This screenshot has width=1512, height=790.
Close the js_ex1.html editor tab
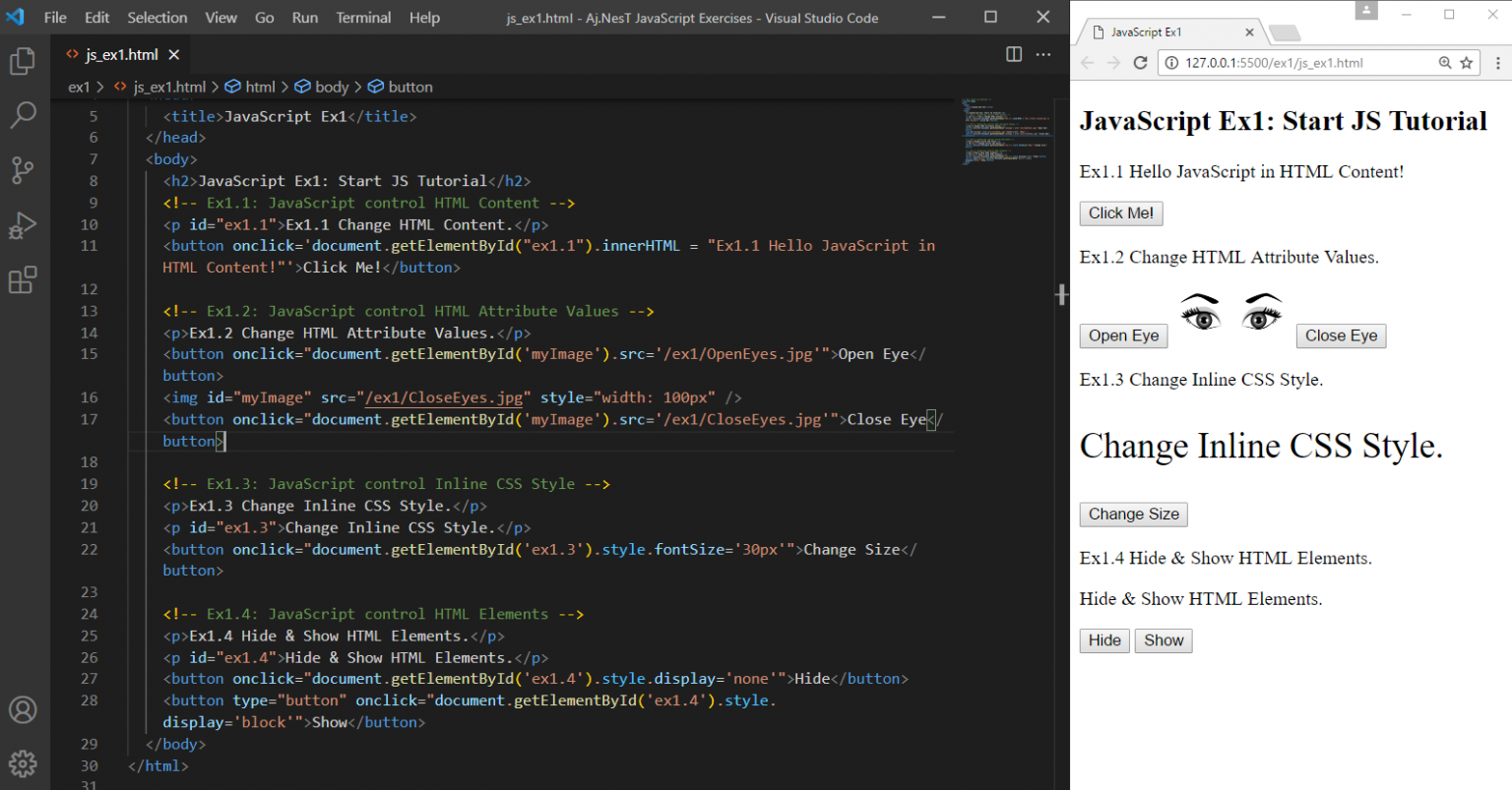(174, 55)
